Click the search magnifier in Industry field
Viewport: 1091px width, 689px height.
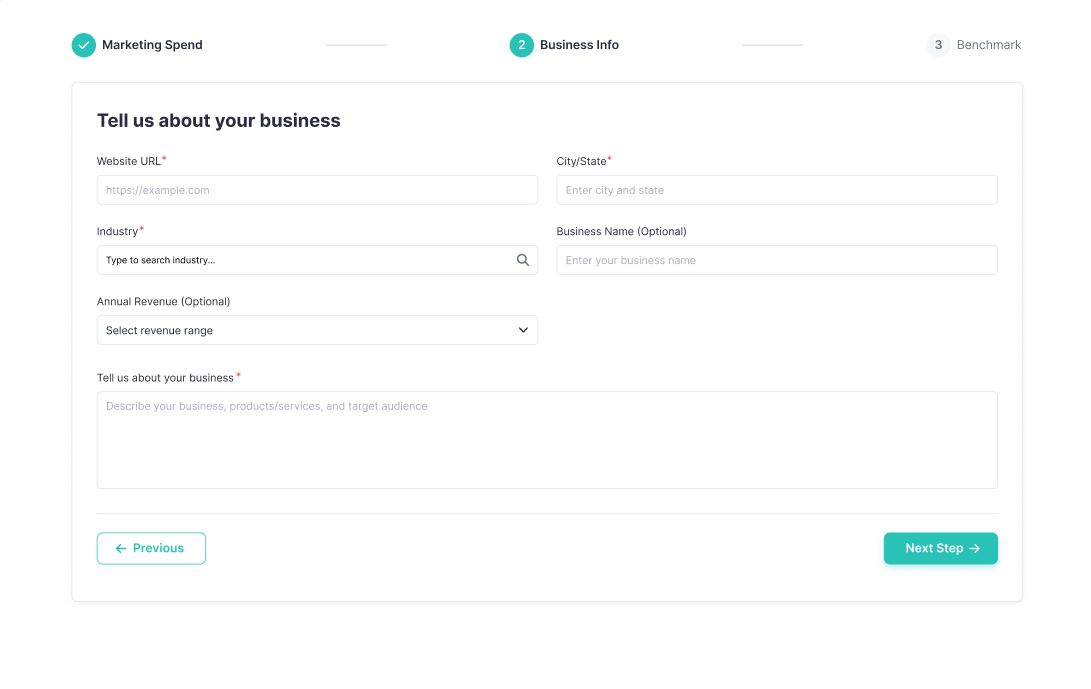tap(522, 259)
